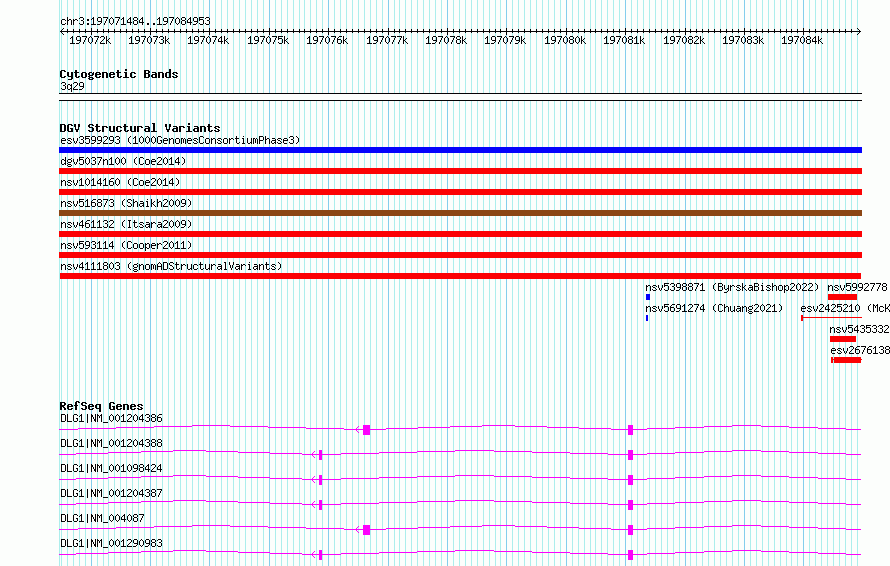Open the nsv593114 (Cooper2011) label
Viewport: 890px width, 566px height.
(x=126, y=245)
